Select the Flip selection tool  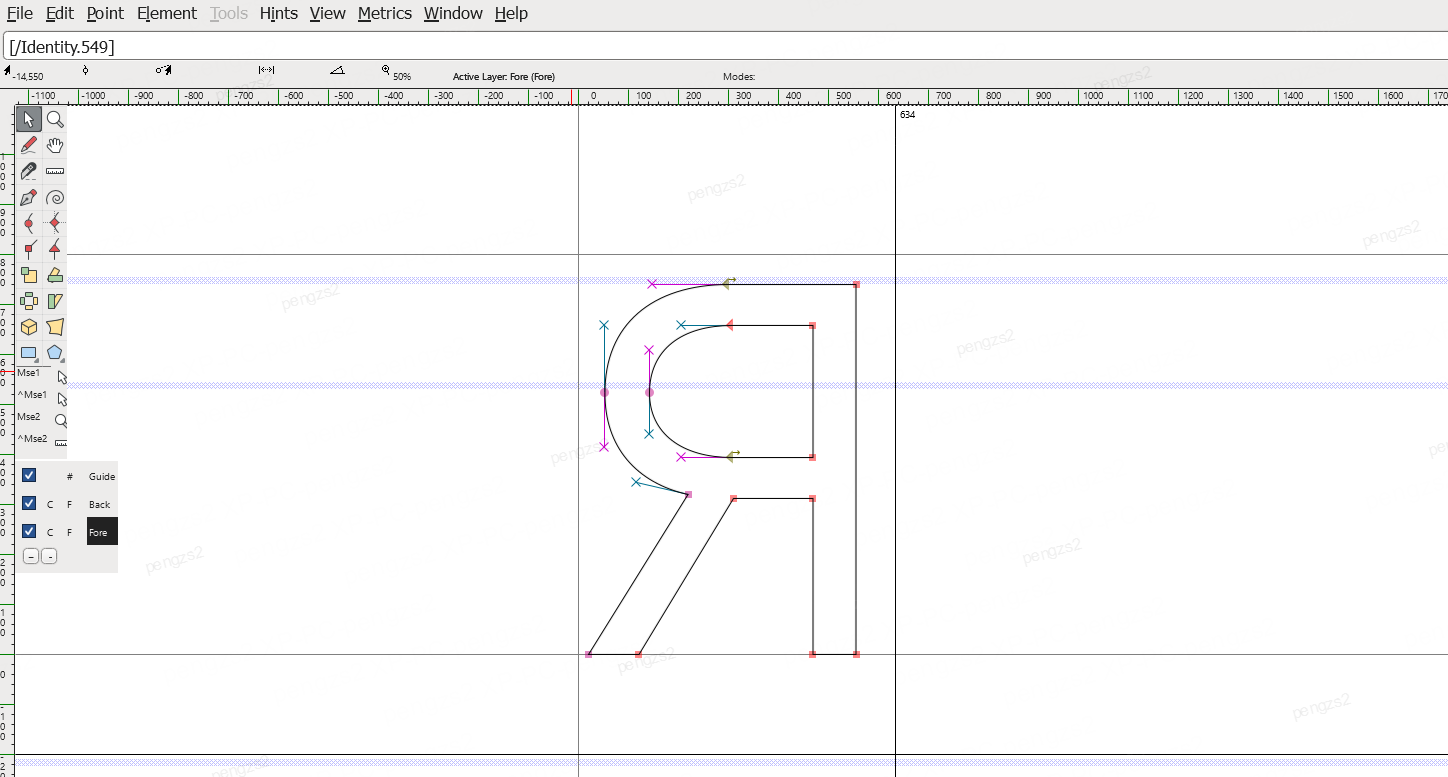(x=29, y=301)
